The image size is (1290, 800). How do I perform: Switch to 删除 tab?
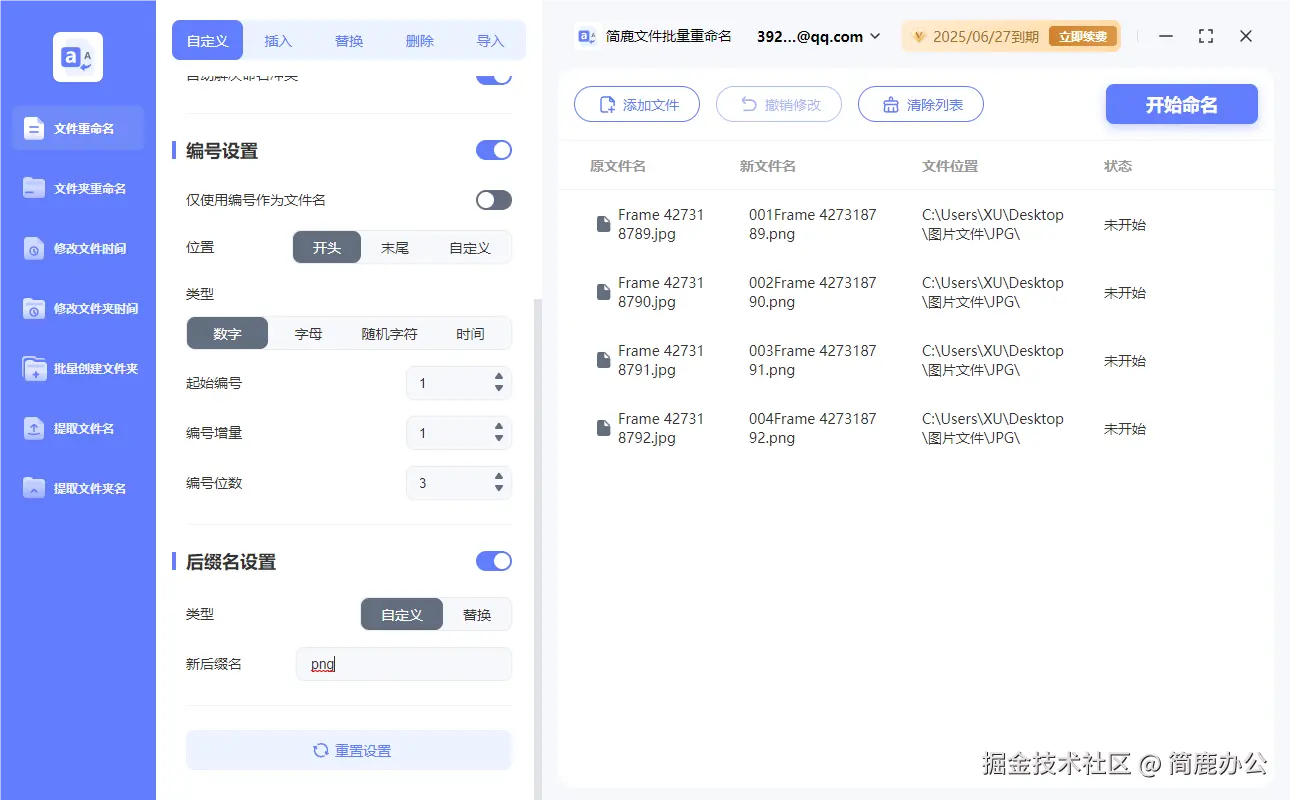pos(420,41)
